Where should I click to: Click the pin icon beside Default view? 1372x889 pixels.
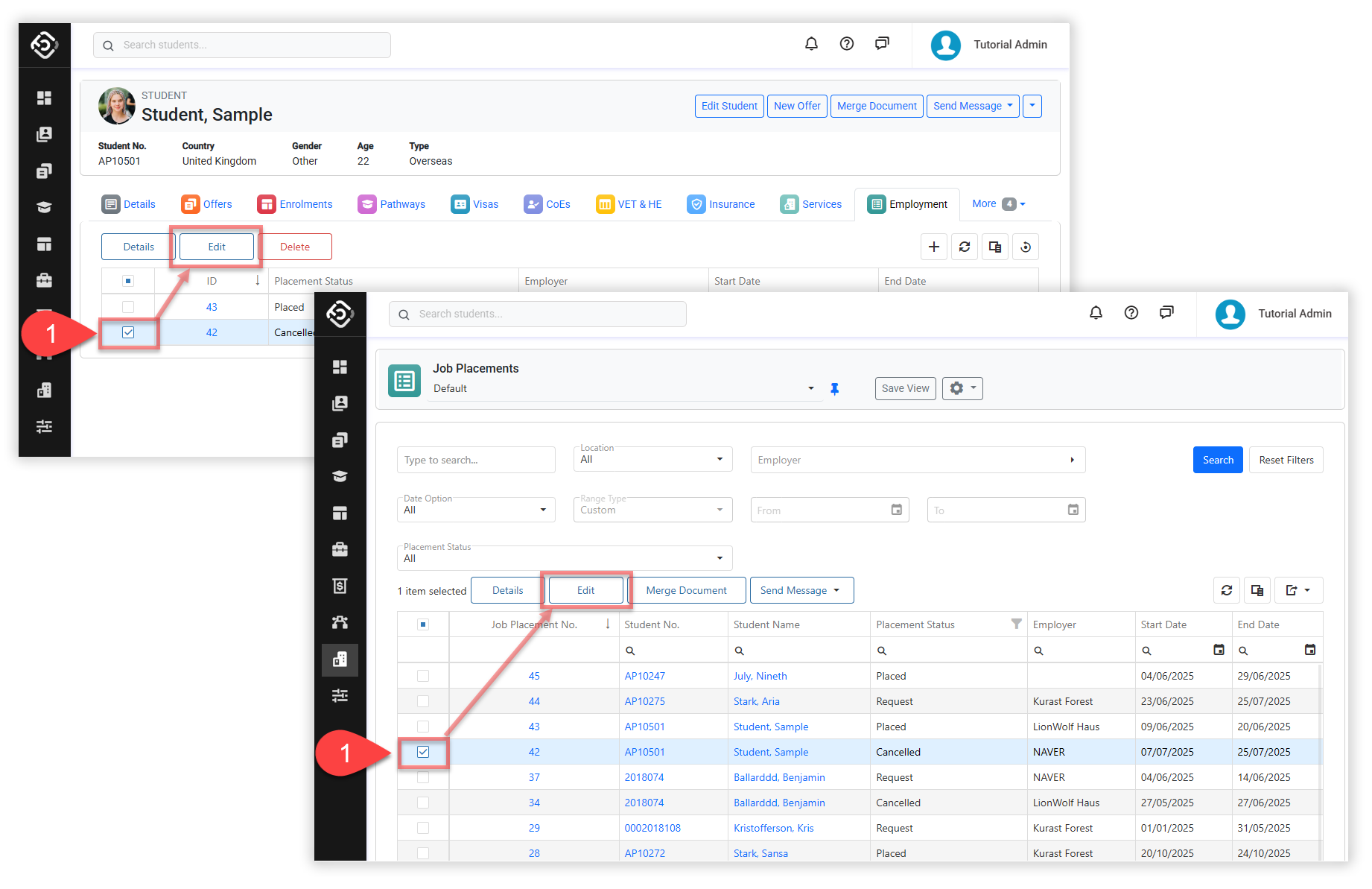[x=834, y=389]
